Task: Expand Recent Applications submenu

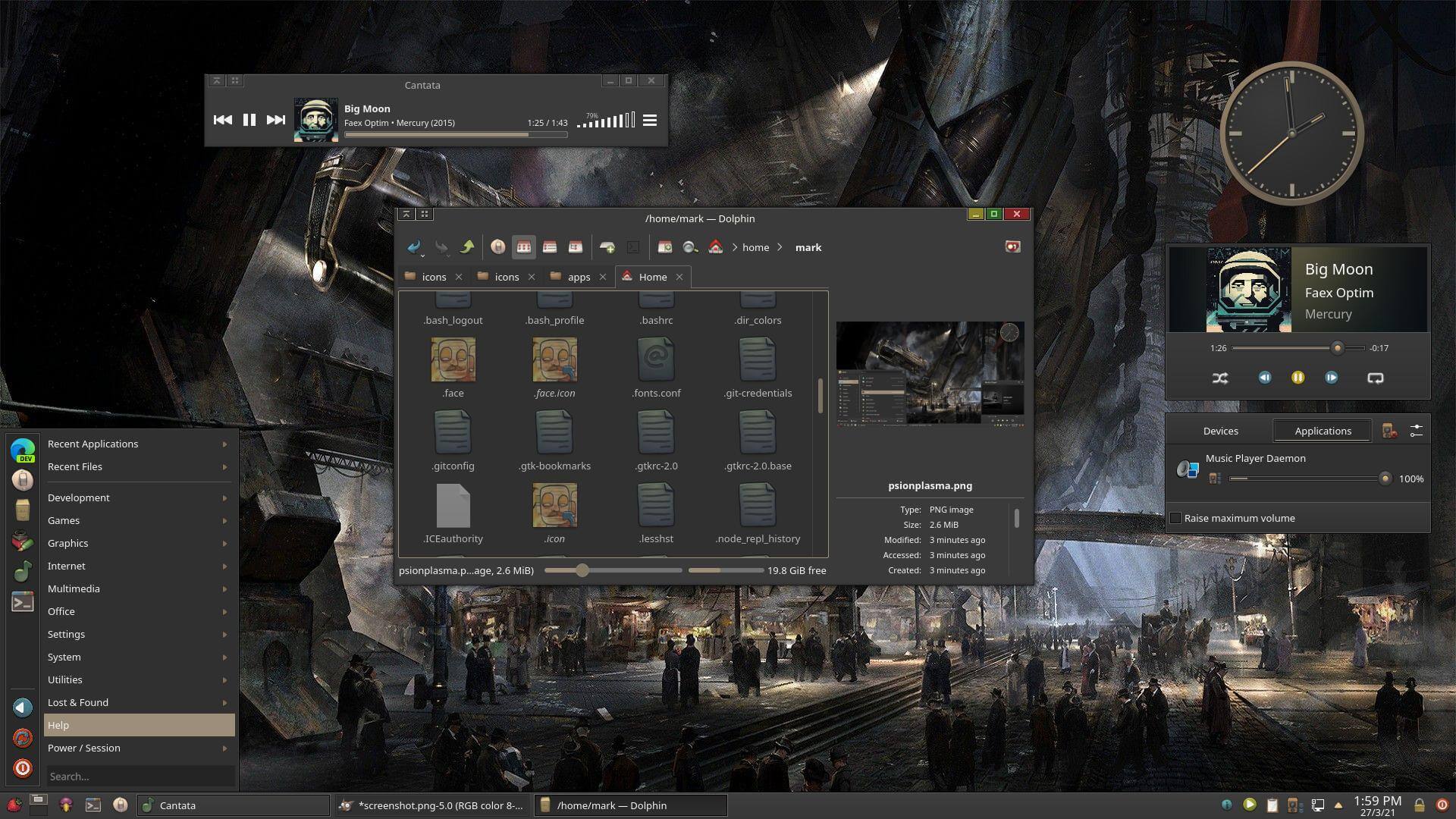Action: (139, 444)
